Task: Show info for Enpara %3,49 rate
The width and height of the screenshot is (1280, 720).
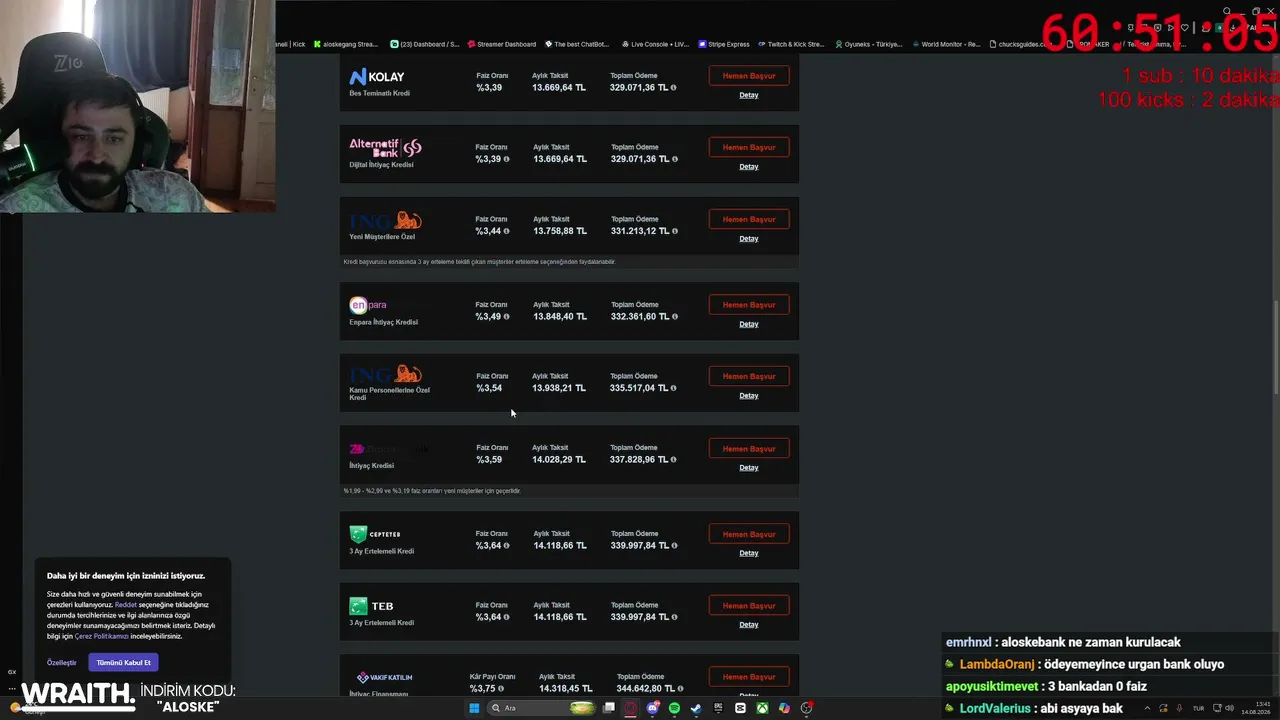Action: tap(506, 317)
